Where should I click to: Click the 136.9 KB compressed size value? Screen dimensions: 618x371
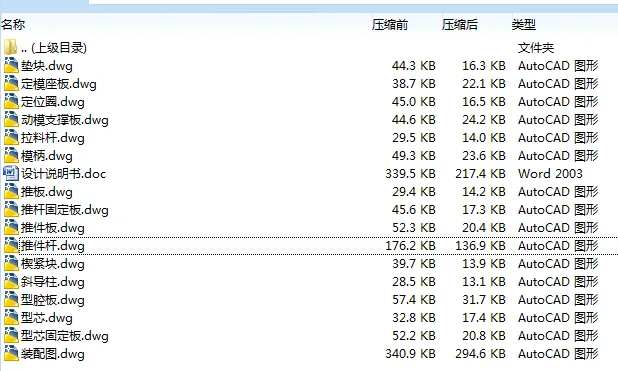tap(480, 246)
